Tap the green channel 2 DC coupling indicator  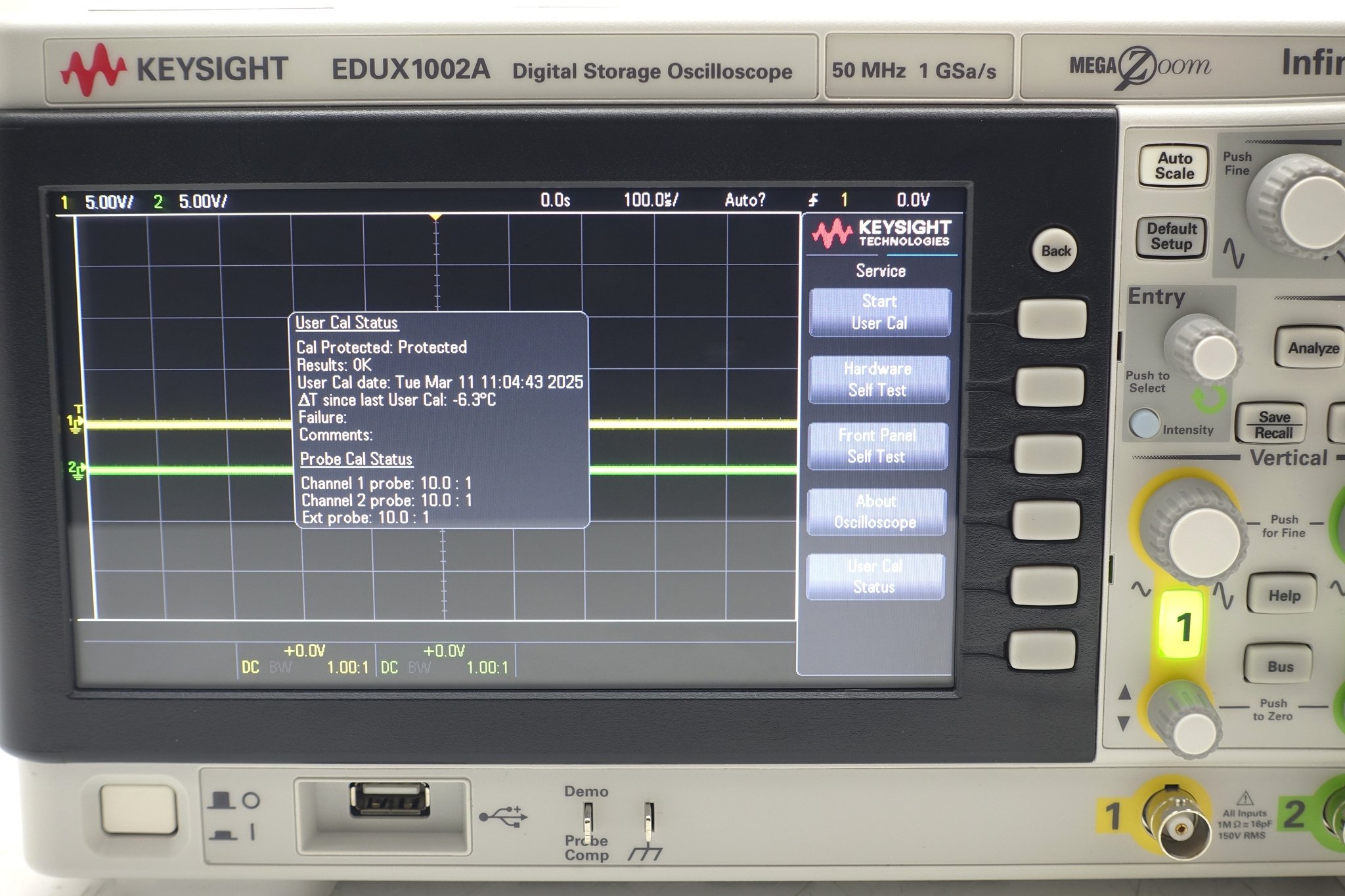point(389,668)
